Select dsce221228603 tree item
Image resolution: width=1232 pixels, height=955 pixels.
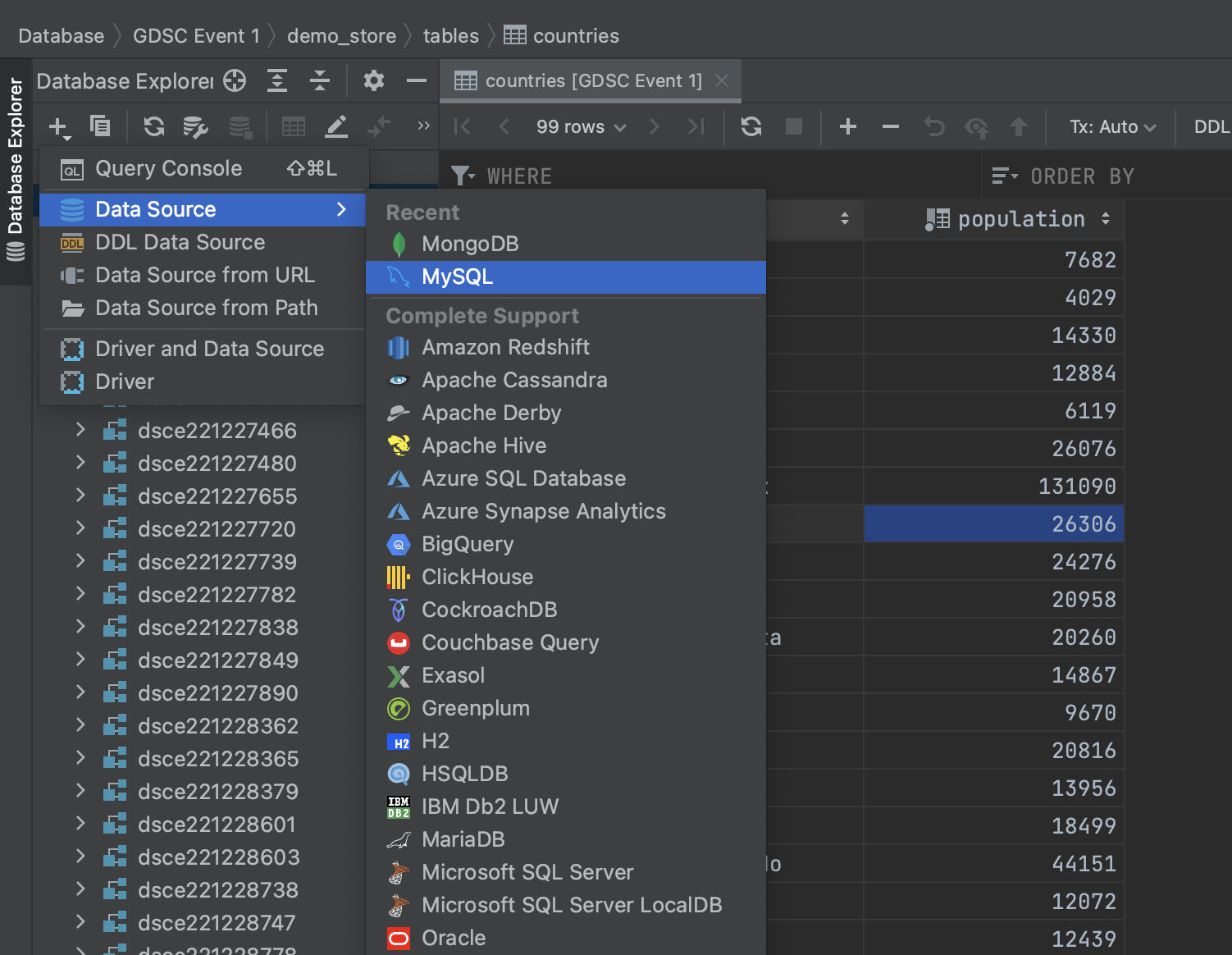(219, 857)
